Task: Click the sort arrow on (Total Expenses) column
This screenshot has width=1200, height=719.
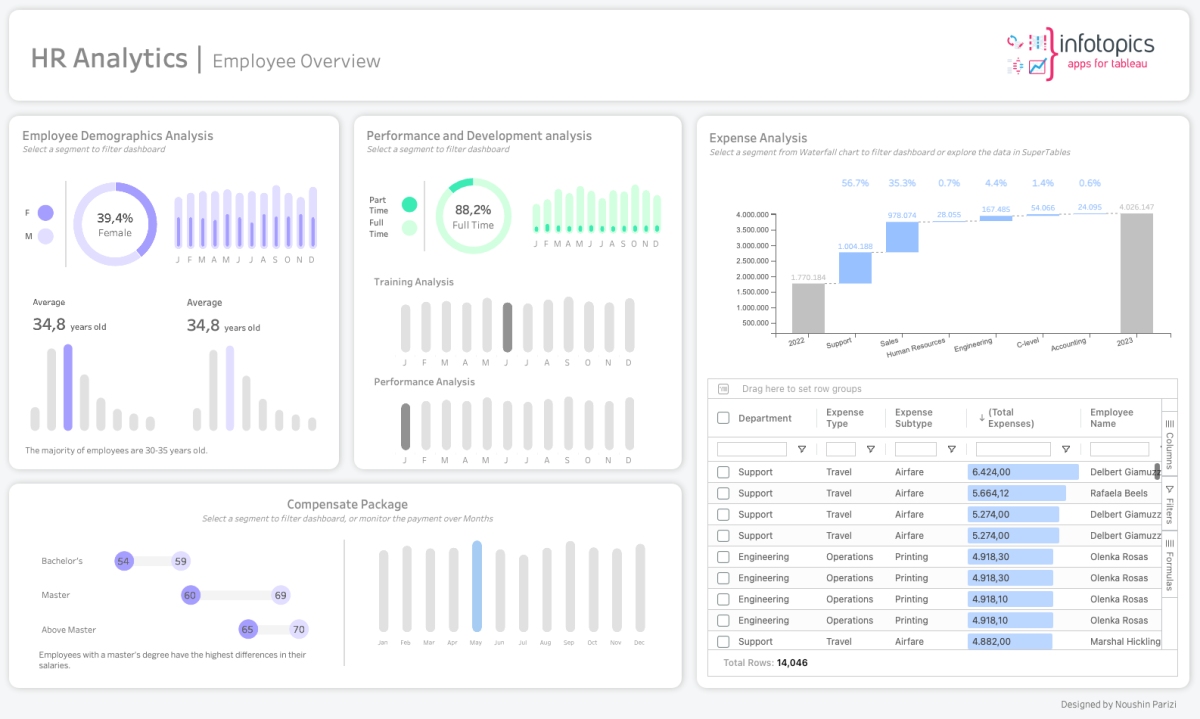Action: point(981,417)
